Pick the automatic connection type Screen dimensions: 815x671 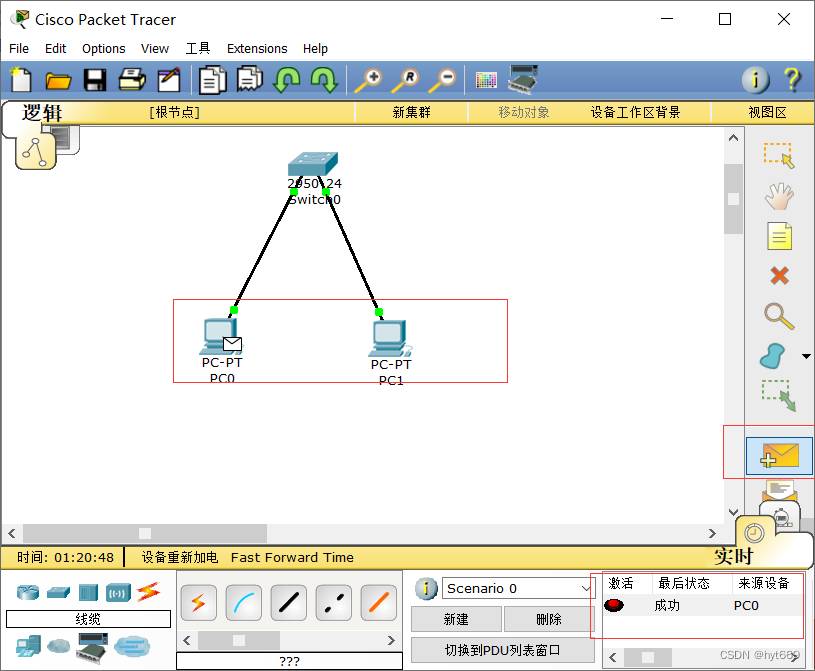pyautogui.click(x=199, y=603)
